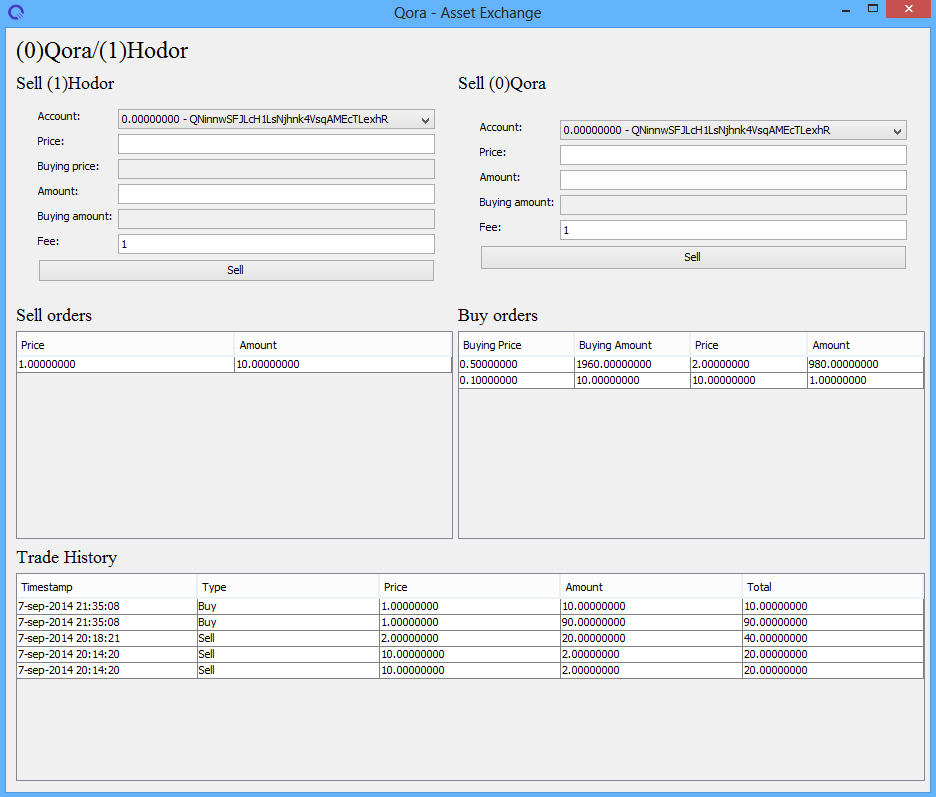Viewport: 936px width, 797px height.
Task: Select the 1960.00000000 buying amount in Buy orders
Action: click(632, 364)
